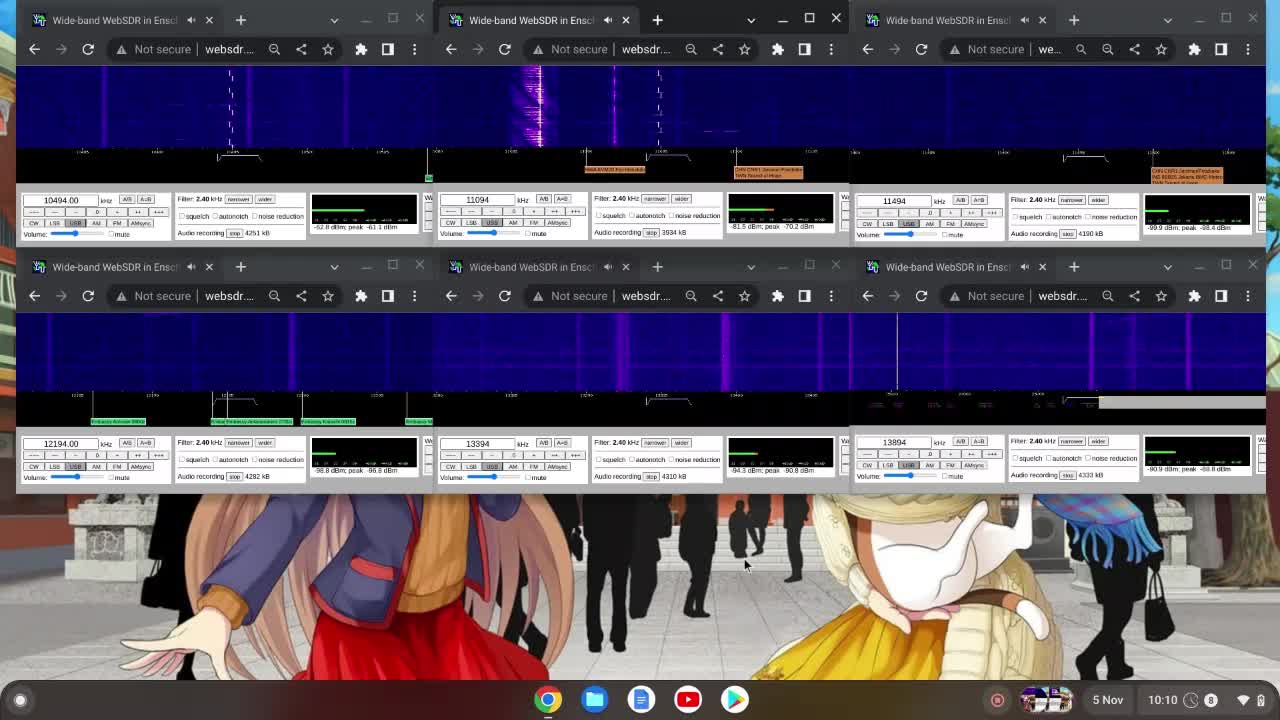The height and width of the screenshot is (720, 1280).
Task: Open Chrome three-dot menu in 11094 kHz window
Action: click(x=831, y=49)
